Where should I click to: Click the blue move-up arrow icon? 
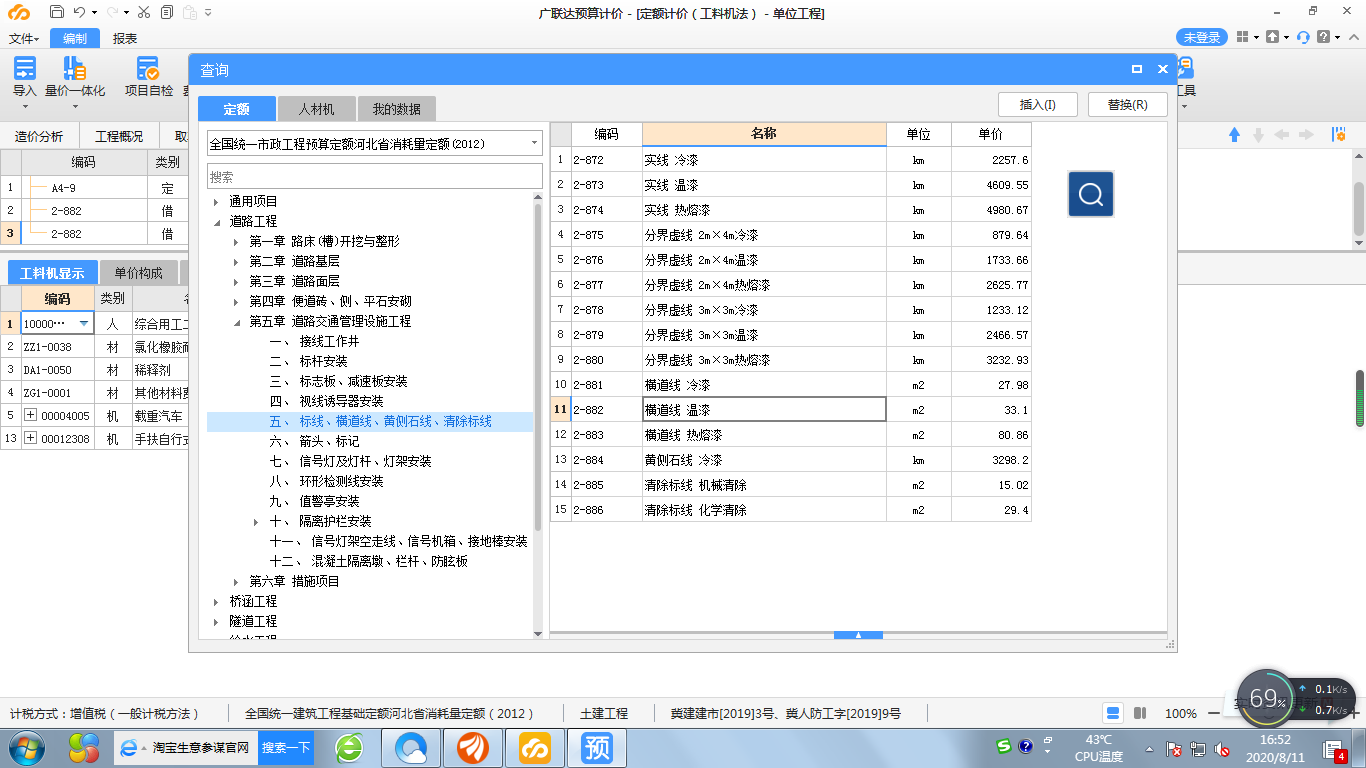(x=1234, y=135)
